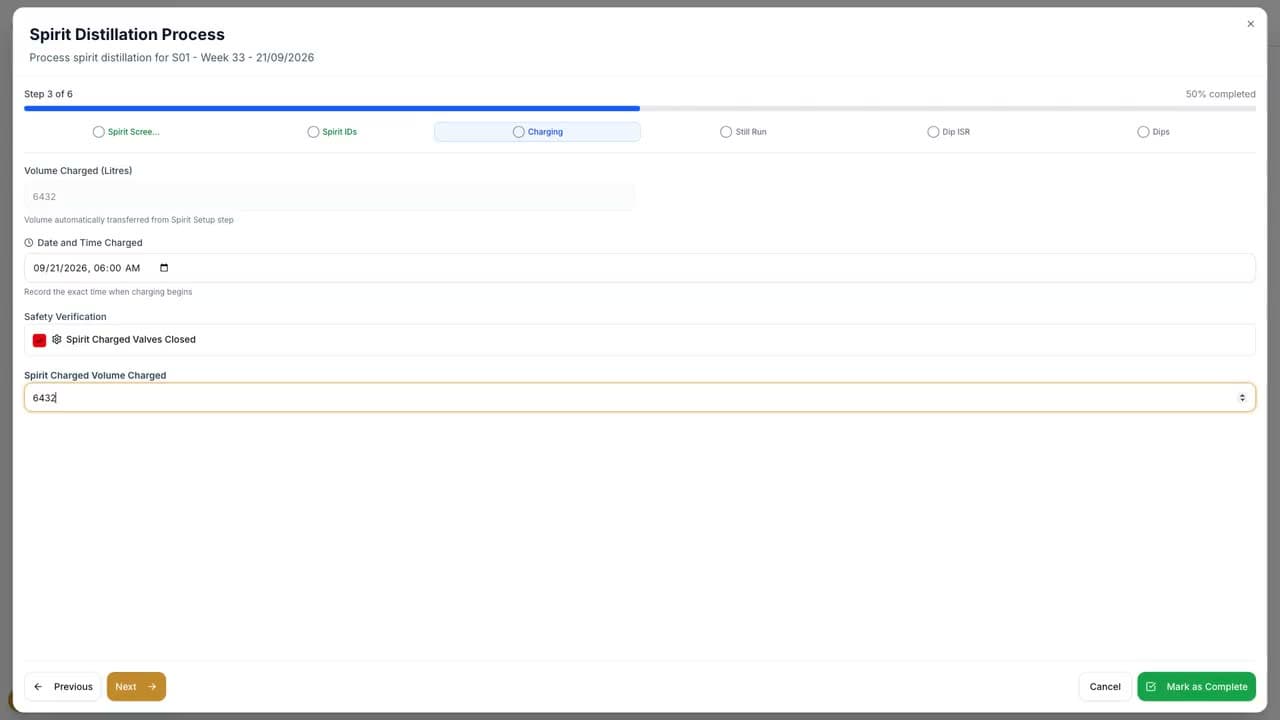This screenshot has width=1280, height=720.
Task: Click the "Step 3 of 6" indicator text
Action: tap(48, 94)
